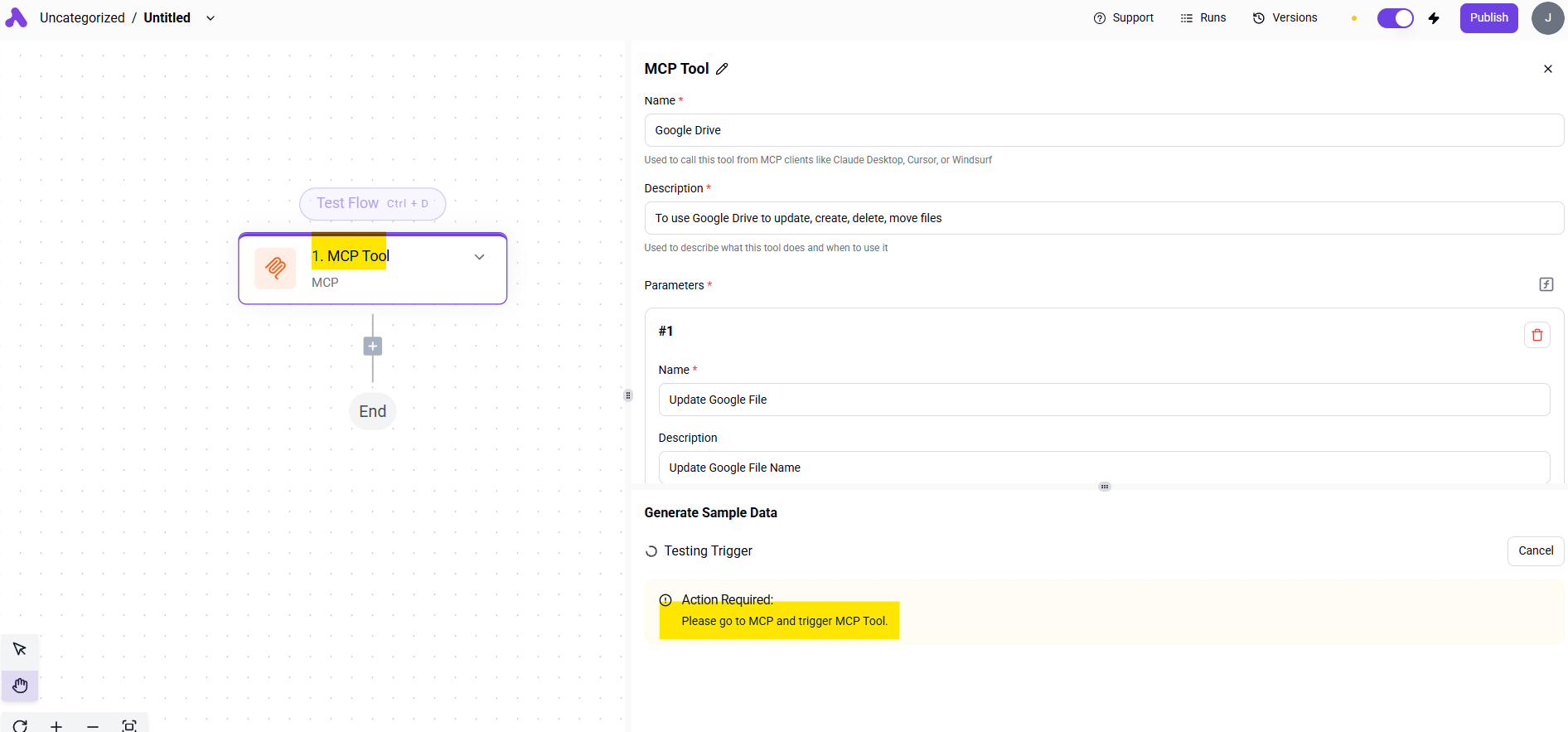Click the Uncategorized folder breadcrumb
1568x732 pixels.
click(82, 17)
